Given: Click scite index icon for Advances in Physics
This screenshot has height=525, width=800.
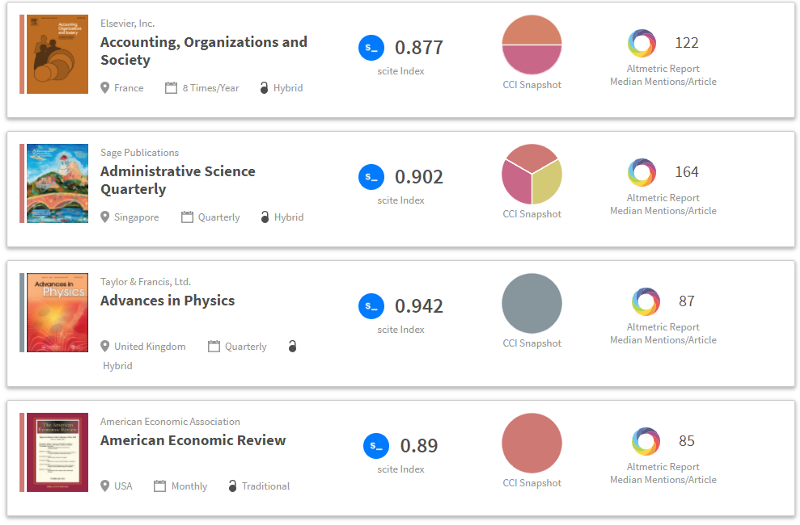Looking at the screenshot, I should tap(371, 306).
